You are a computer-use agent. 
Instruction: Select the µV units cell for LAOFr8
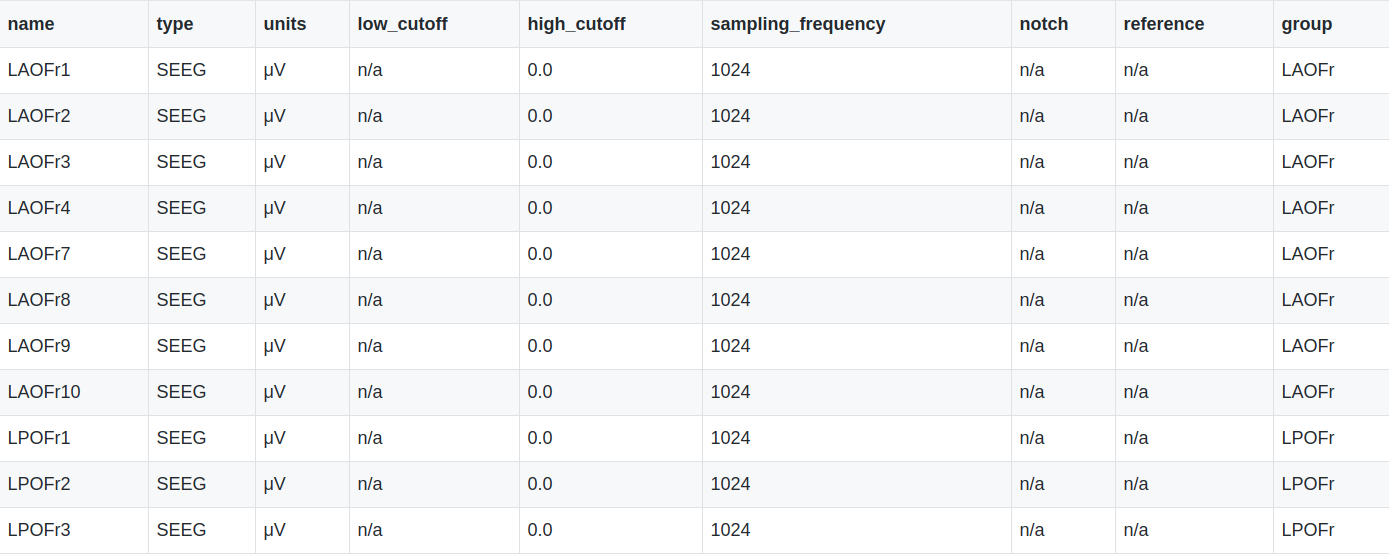(275, 300)
